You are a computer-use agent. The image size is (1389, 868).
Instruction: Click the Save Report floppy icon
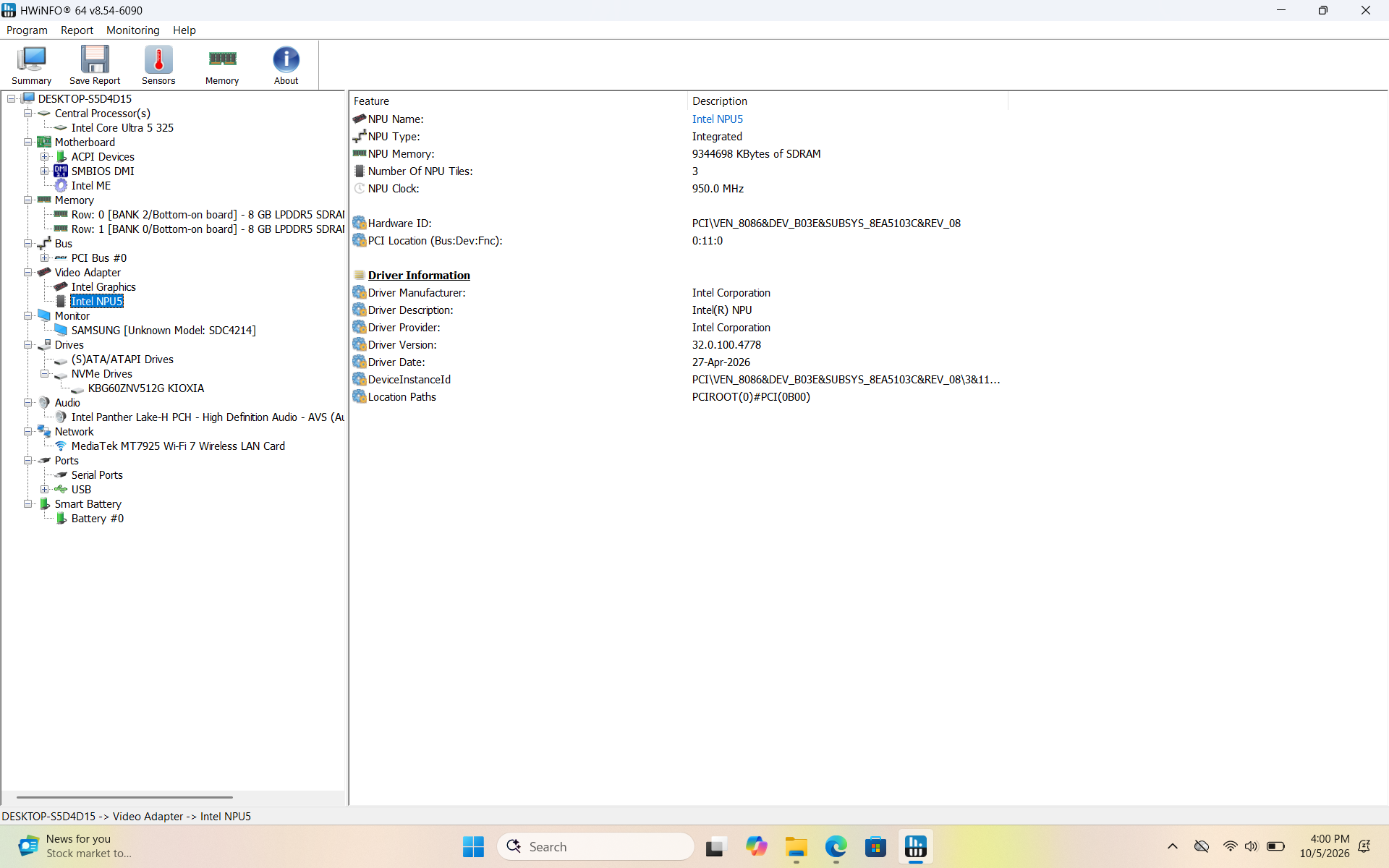(95, 65)
